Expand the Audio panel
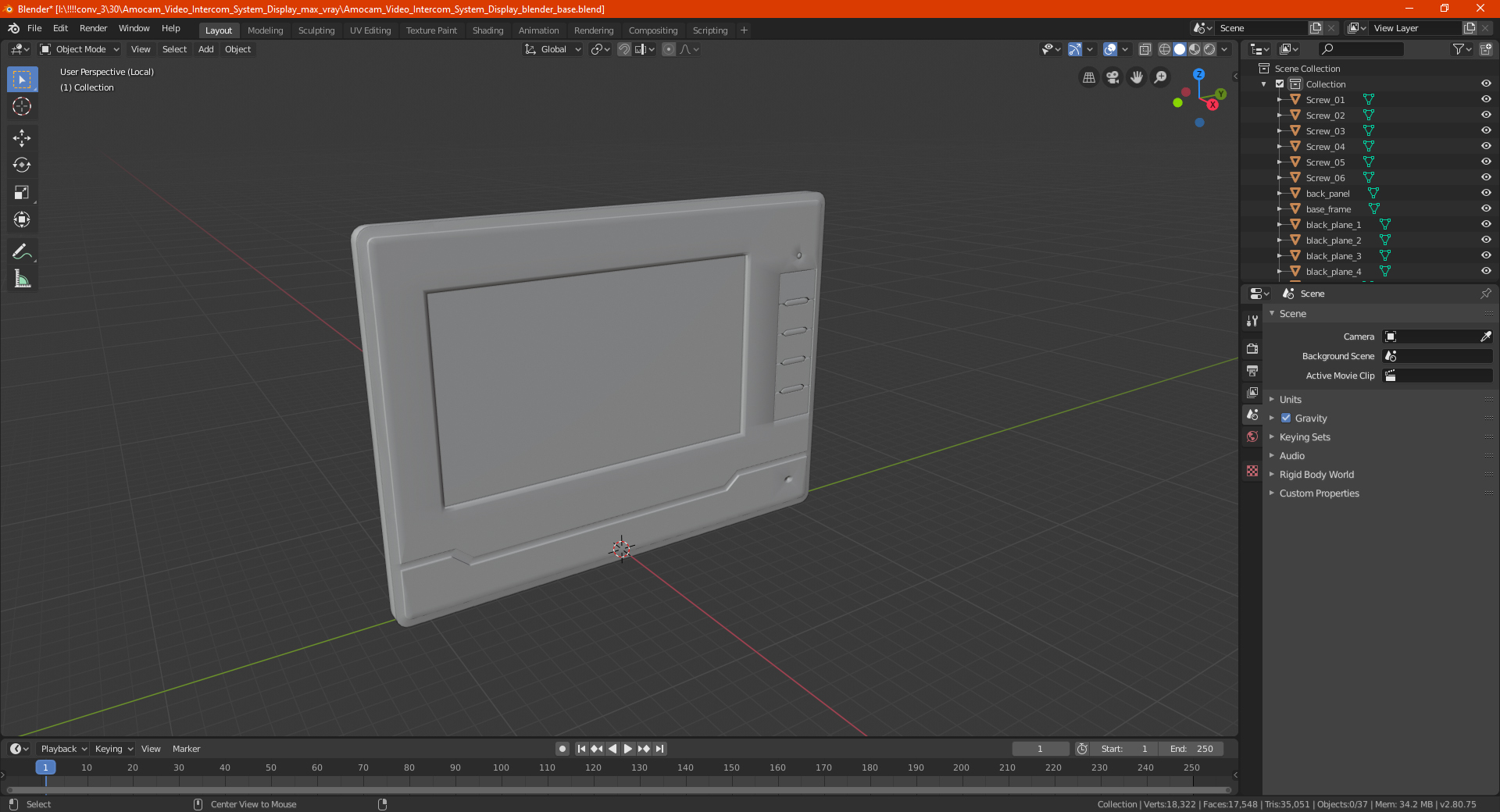Image resolution: width=1500 pixels, height=812 pixels. pyautogui.click(x=1291, y=456)
